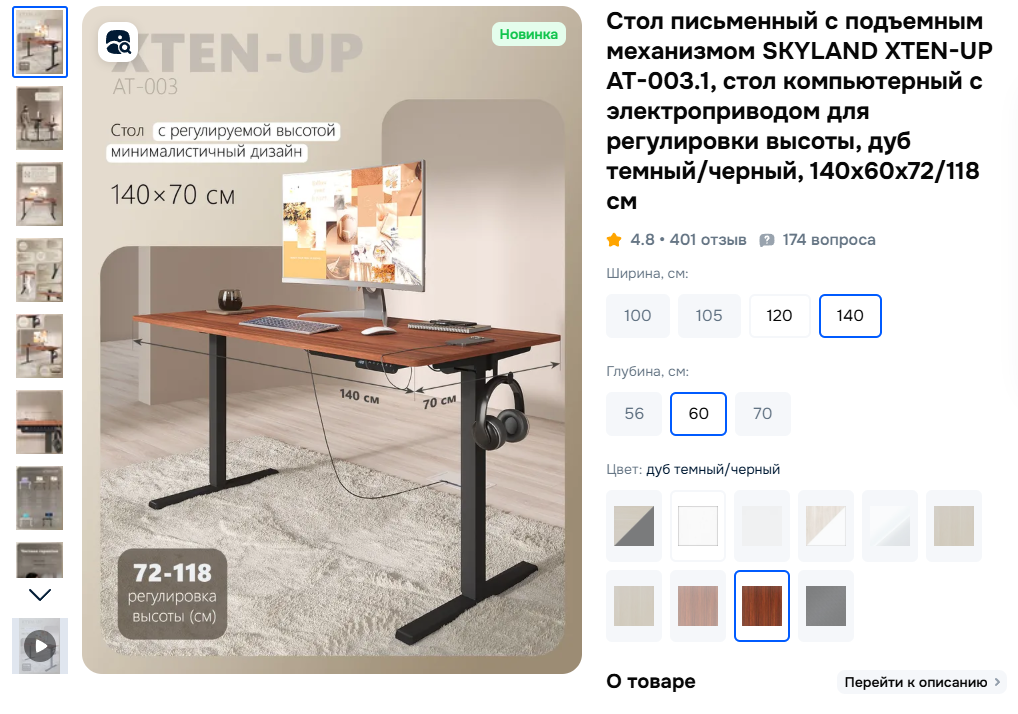Viewport: 1018px width, 714px height.
Task: Click Перейти к описанию button
Action: 922,682
